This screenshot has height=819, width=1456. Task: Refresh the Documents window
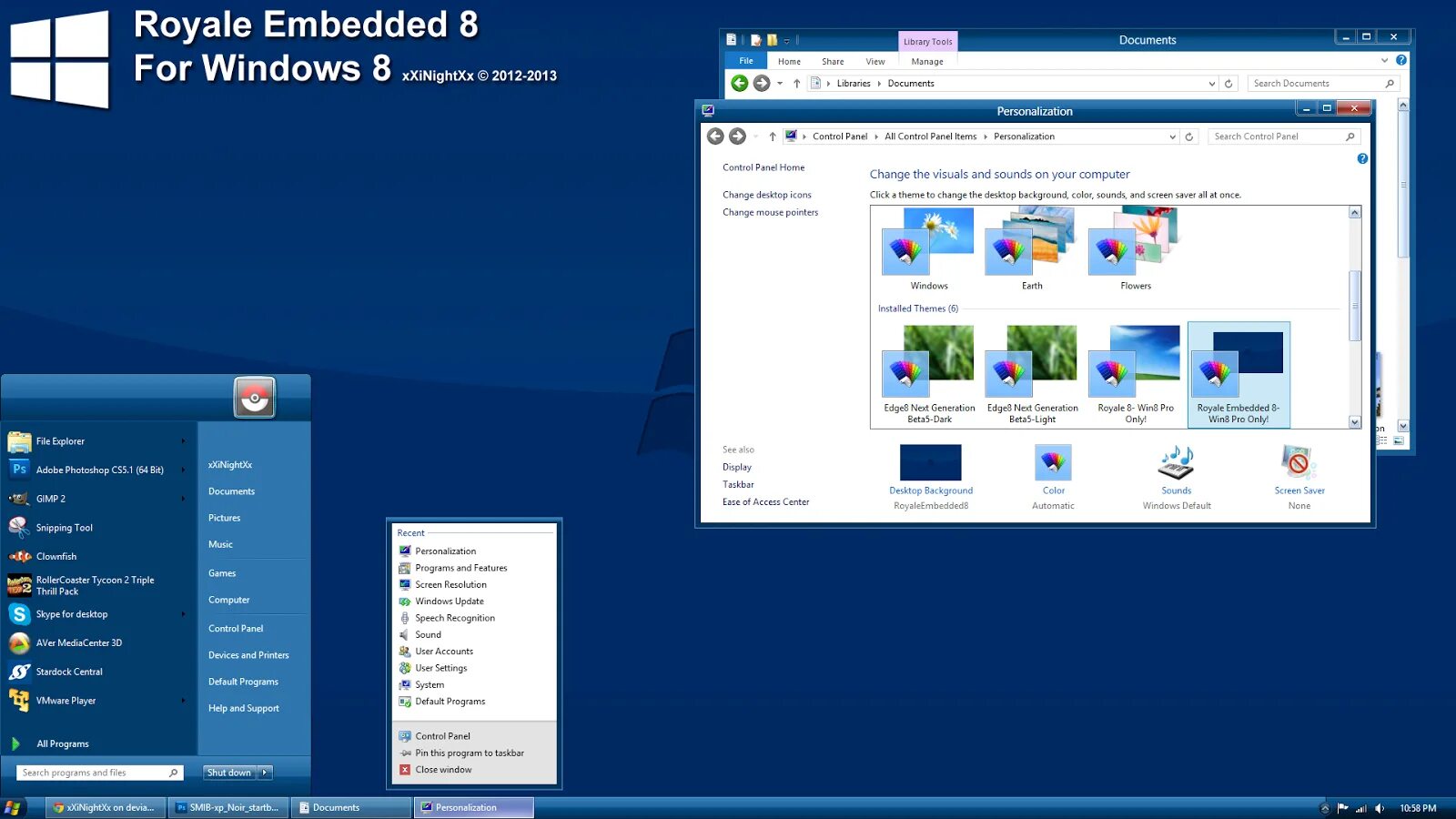(1228, 84)
